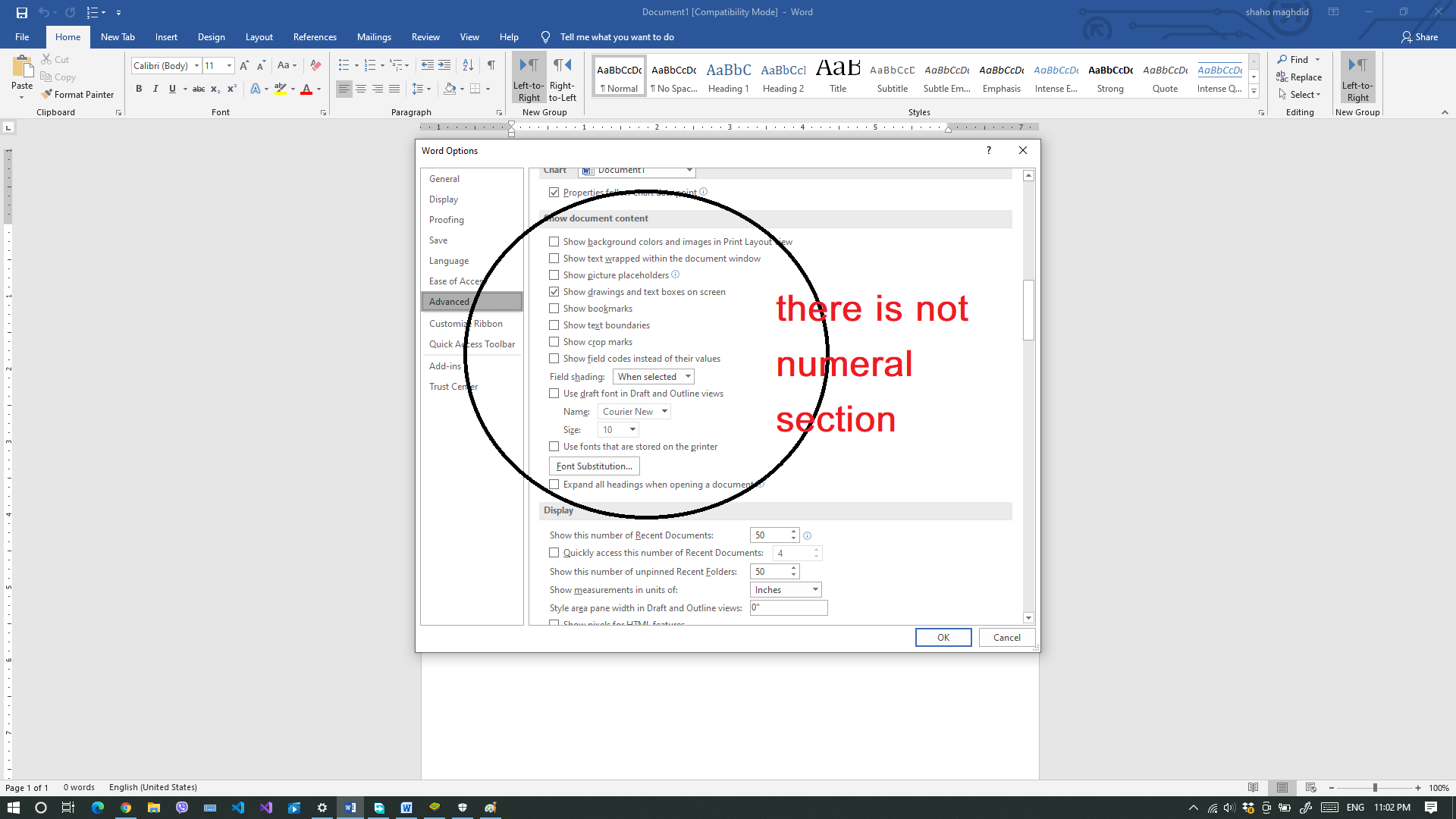The image size is (1456, 819).
Task: Toggle Show/Hide paragraph marks icon
Action: tap(491, 65)
